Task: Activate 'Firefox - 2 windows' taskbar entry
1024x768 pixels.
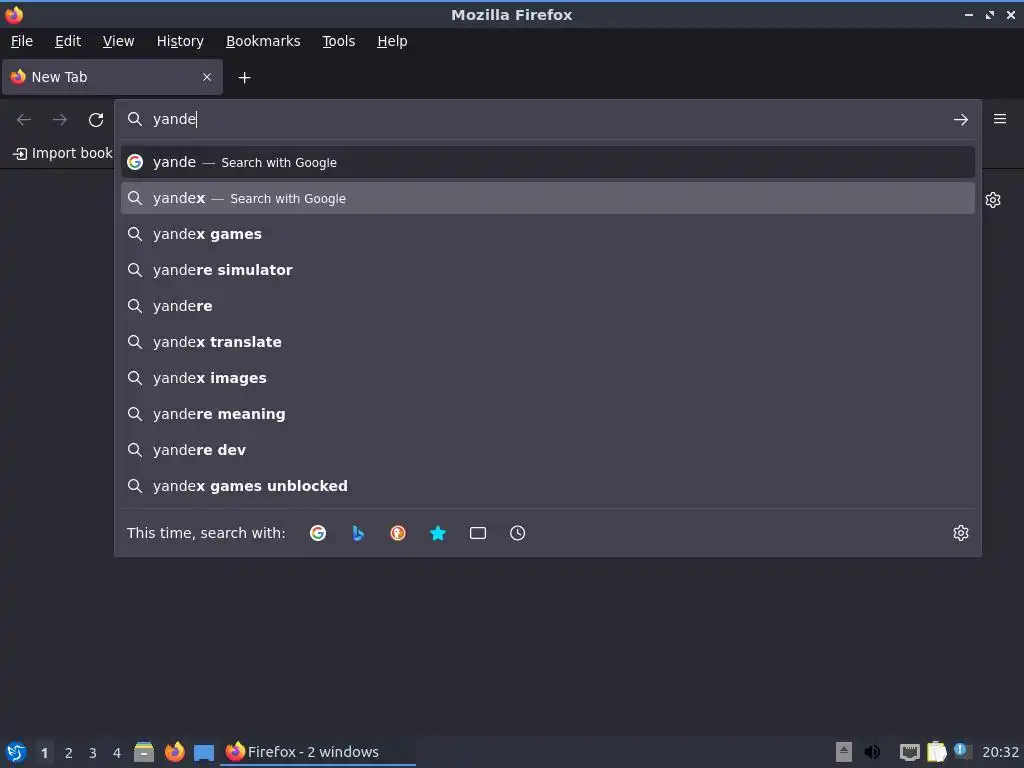Action: pos(319,752)
